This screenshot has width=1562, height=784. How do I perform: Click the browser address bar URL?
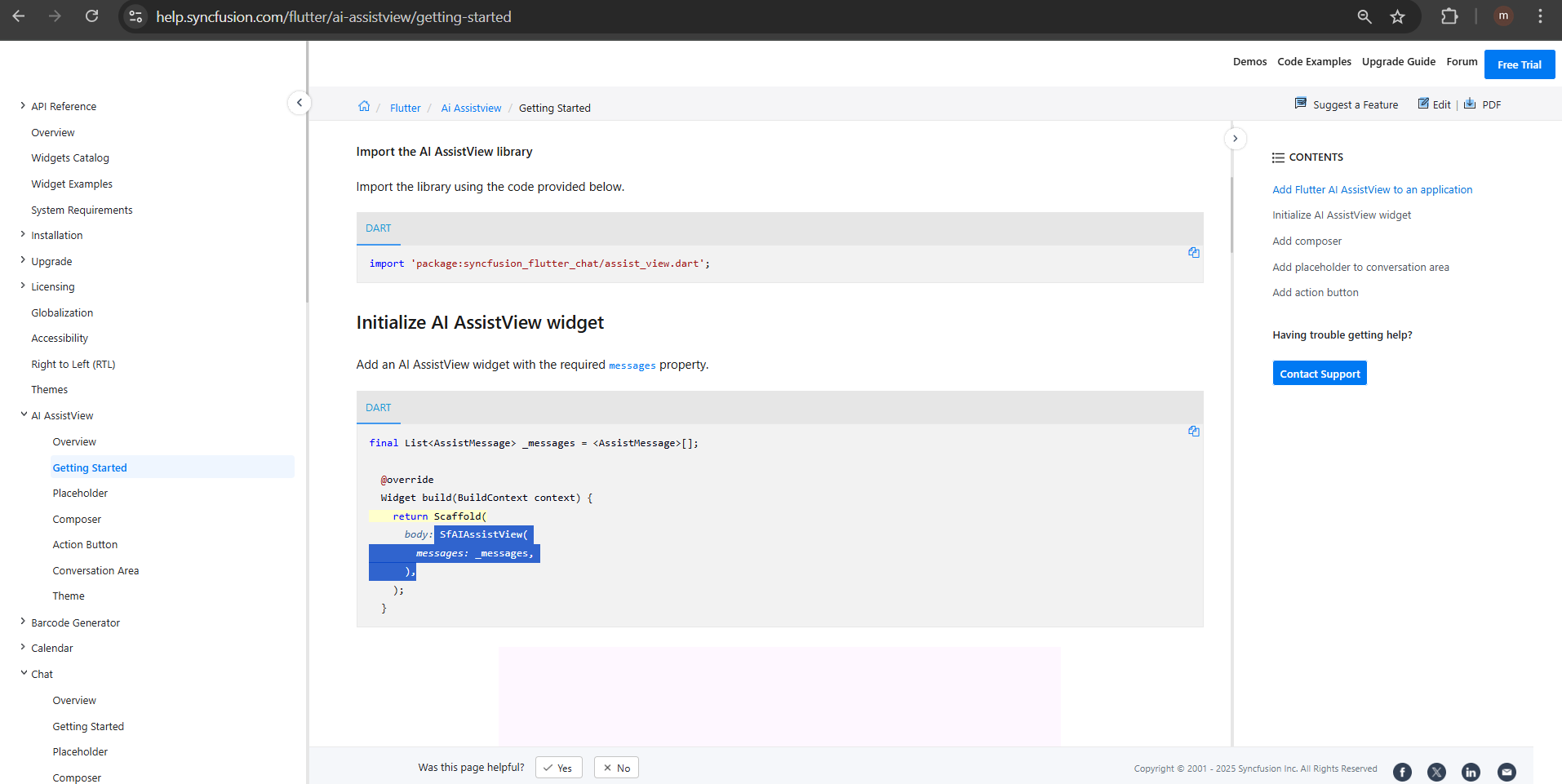(x=333, y=16)
